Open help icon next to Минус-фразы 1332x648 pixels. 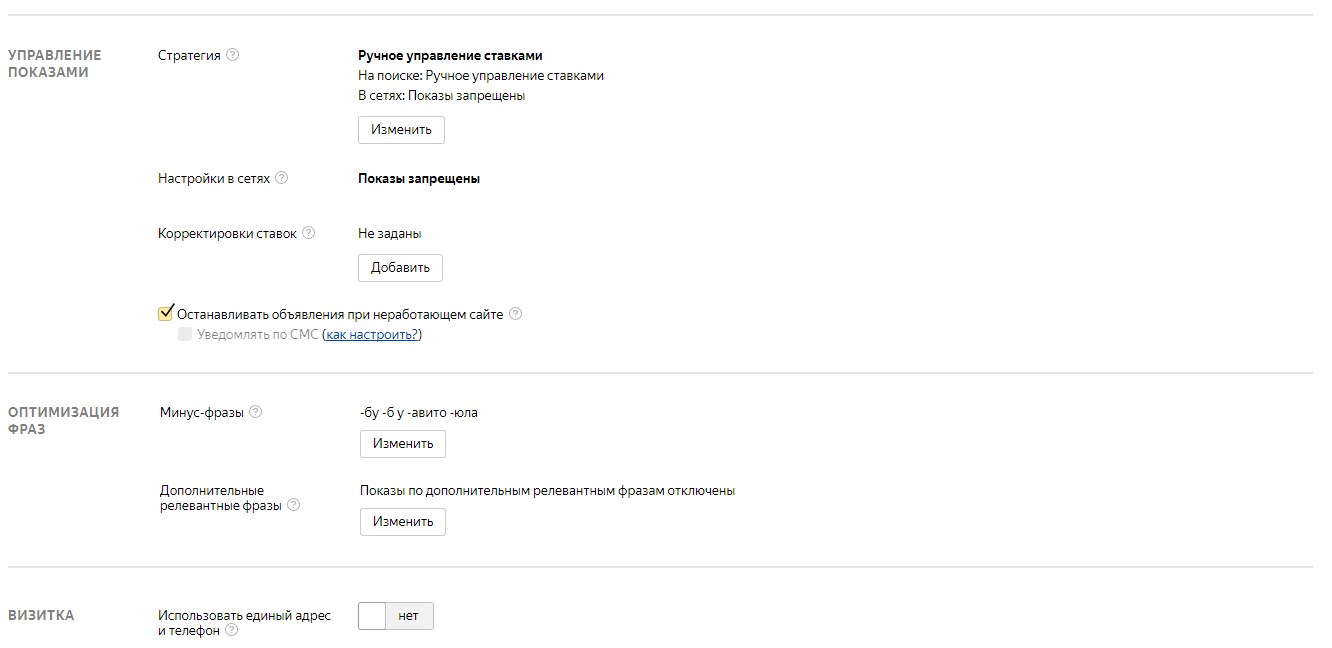(256, 411)
